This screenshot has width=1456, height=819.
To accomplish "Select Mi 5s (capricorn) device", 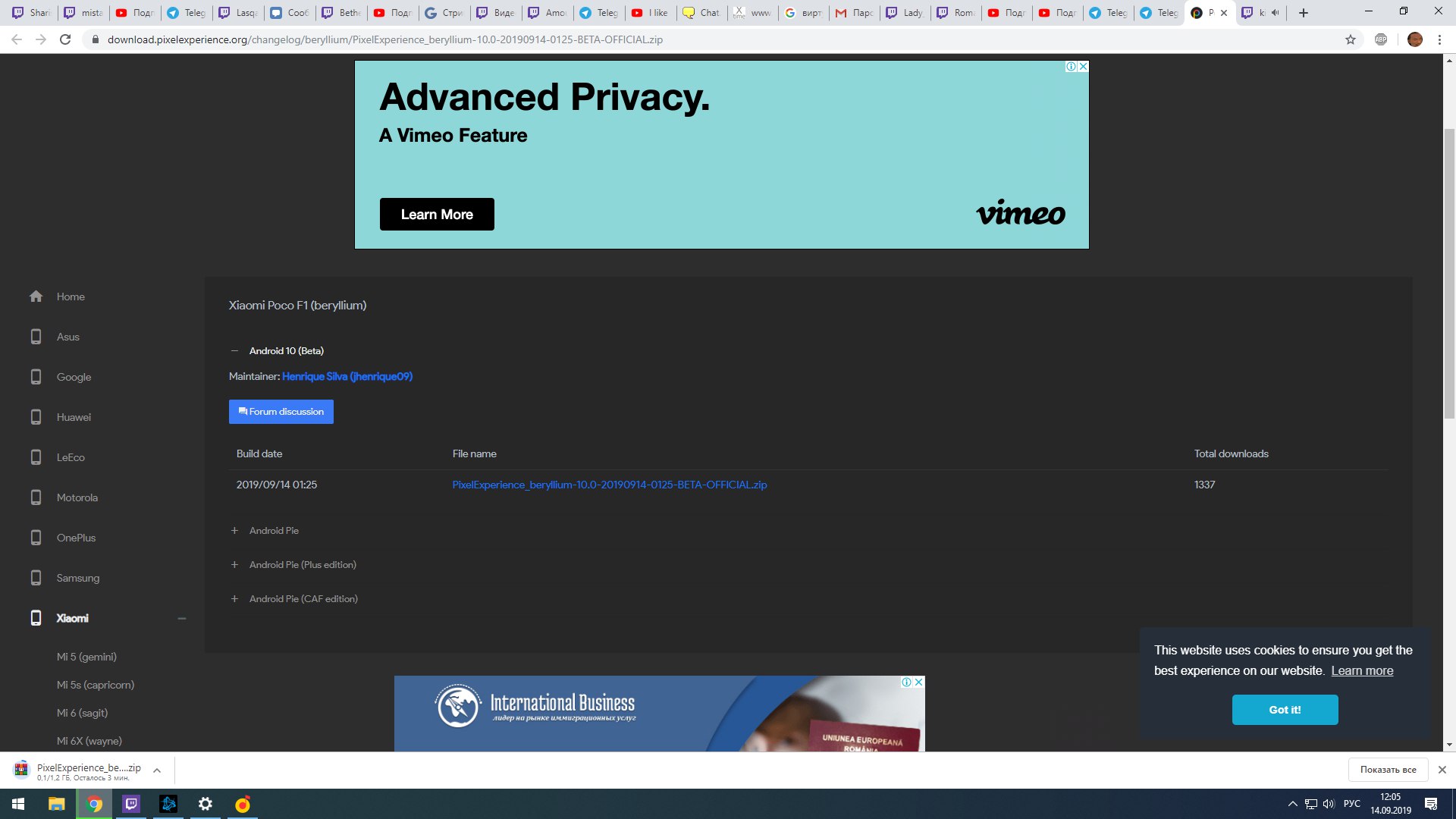I will pos(96,686).
